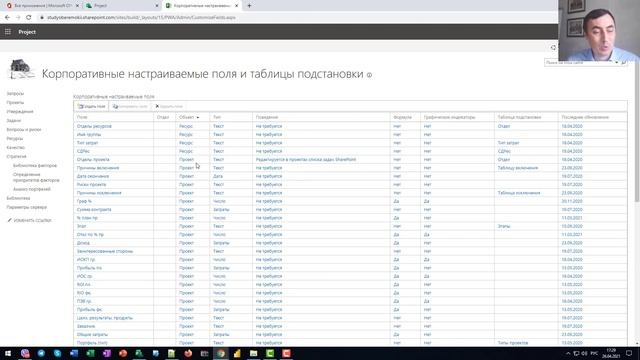Open the app launcher waffle icon
The image size is (640, 360).
coord(8,32)
